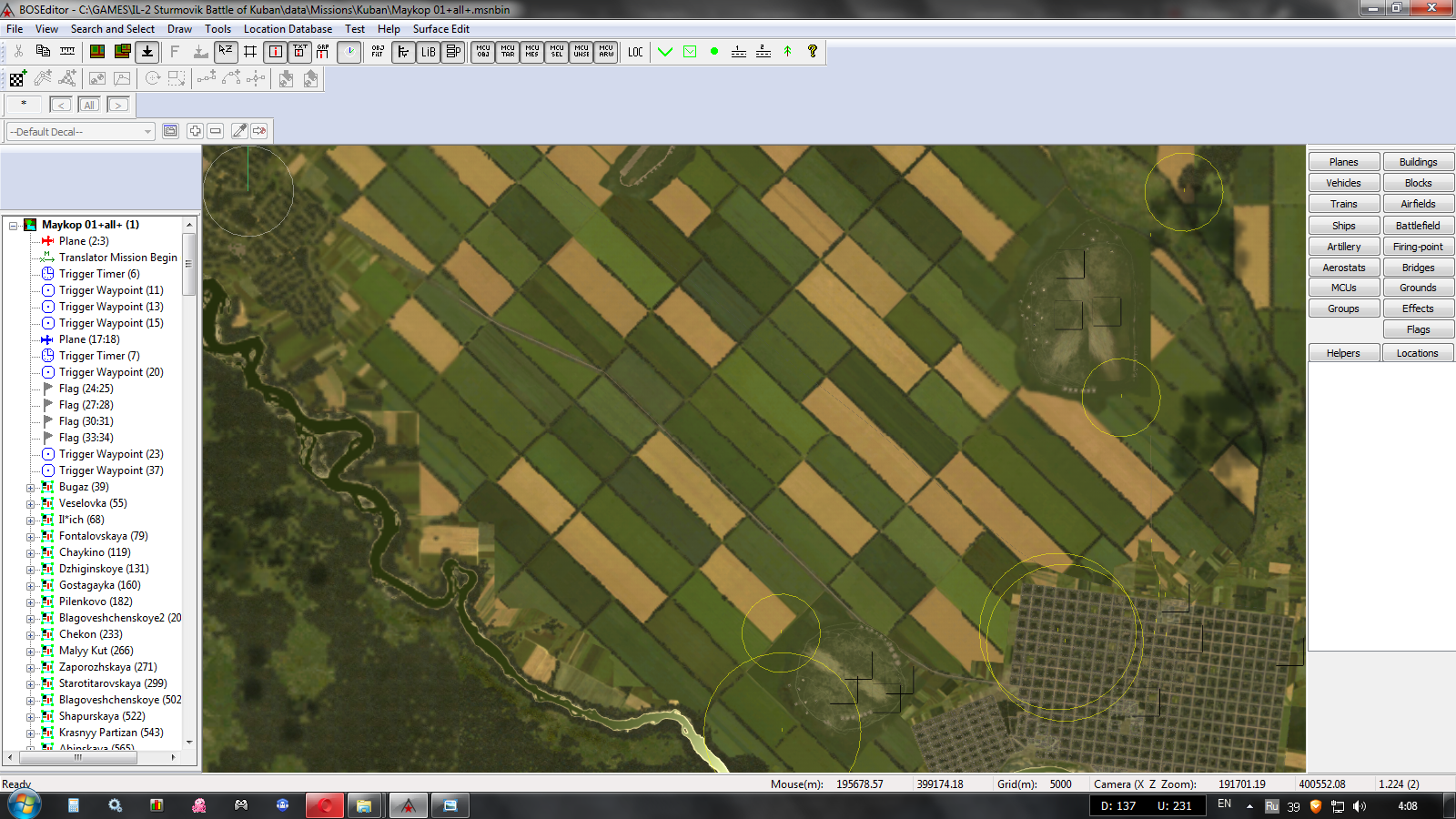Toggle the MCU OBJ filter button
The width and height of the screenshot is (1456, 819).
point(483,52)
